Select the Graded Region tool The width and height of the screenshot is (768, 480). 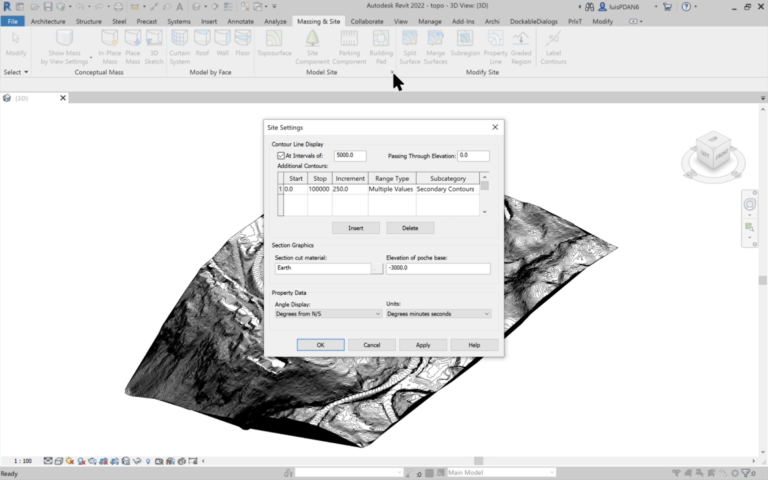pyautogui.click(x=521, y=47)
